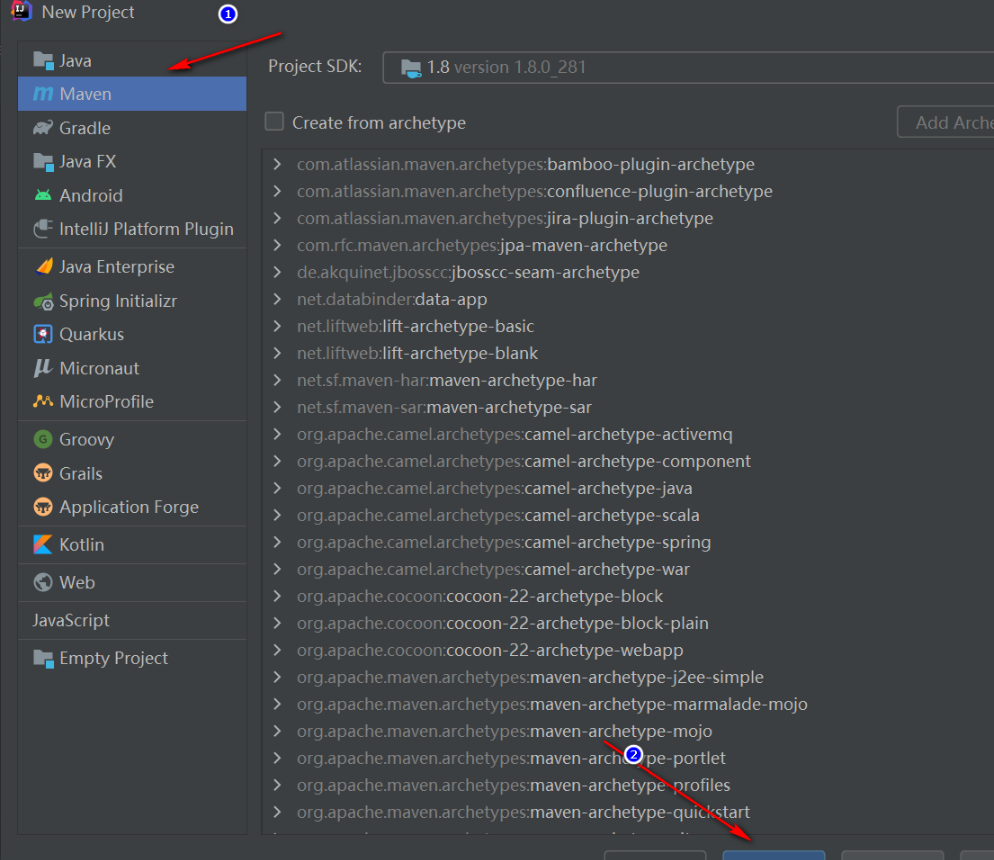
Task: Expand net.databinder data-app node
Action: tap(277, 299)
